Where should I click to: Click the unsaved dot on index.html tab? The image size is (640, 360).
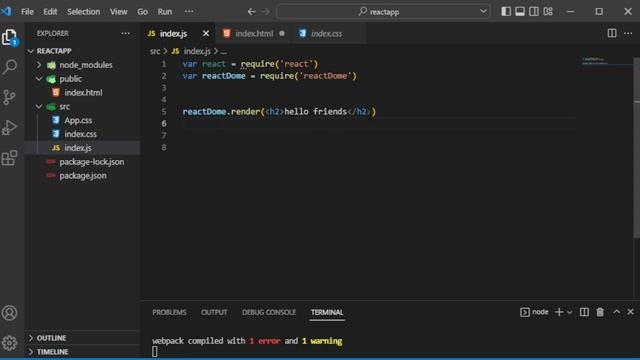(x=282, y=33)
